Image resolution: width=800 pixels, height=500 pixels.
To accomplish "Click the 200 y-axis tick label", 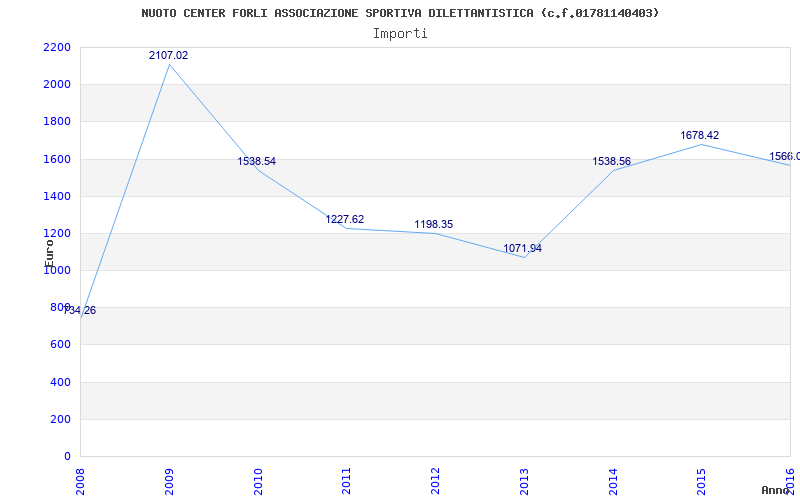I will pos(60,419).
